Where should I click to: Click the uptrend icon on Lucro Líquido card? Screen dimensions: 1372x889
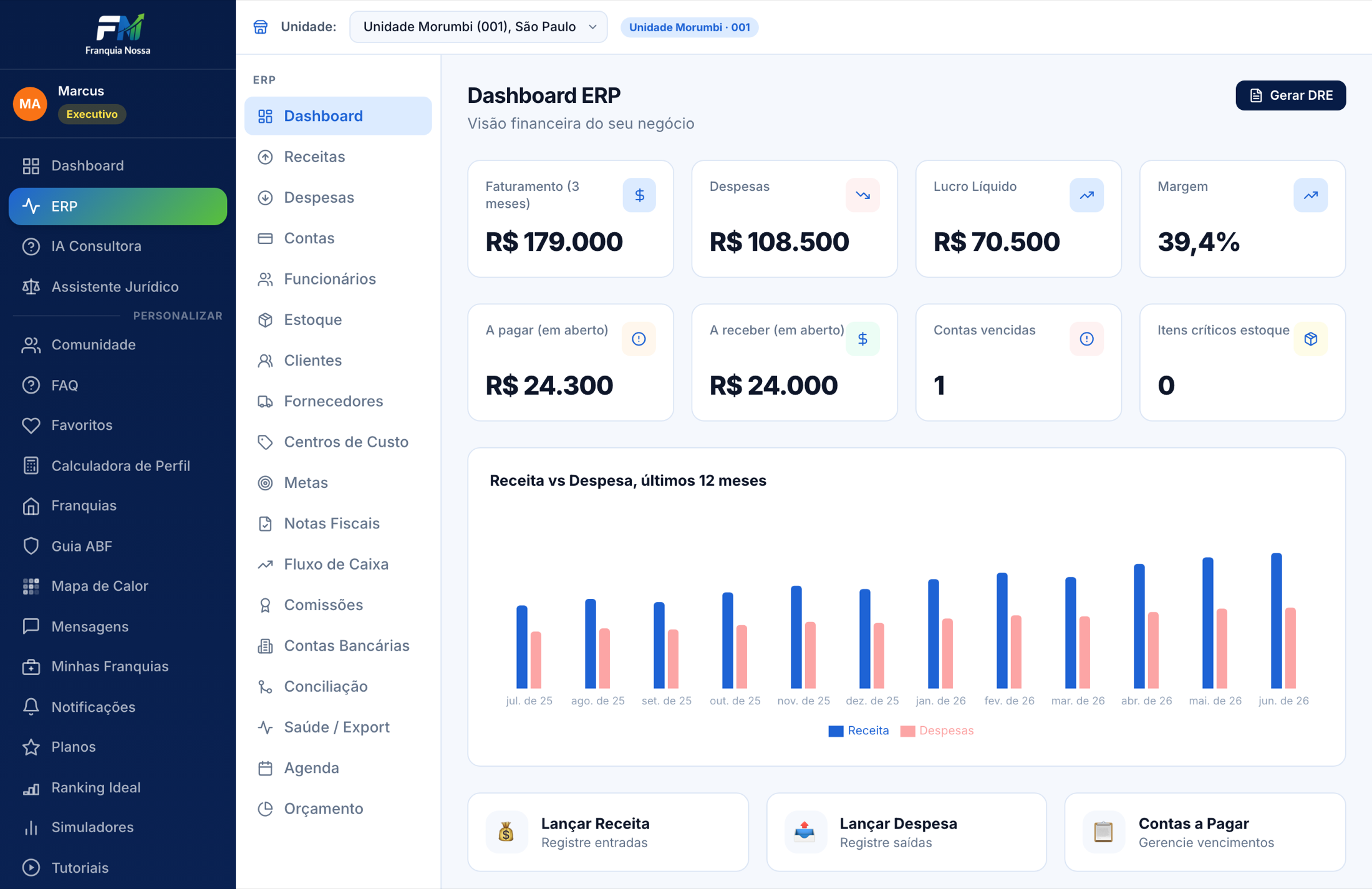point(1086,195)
